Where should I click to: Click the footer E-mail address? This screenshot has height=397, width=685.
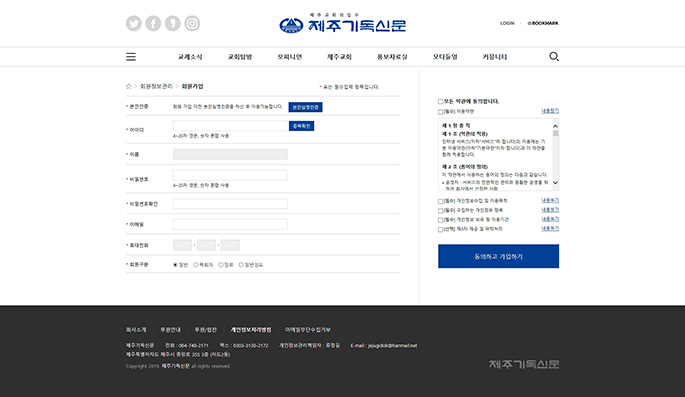[x=392, y=345]
